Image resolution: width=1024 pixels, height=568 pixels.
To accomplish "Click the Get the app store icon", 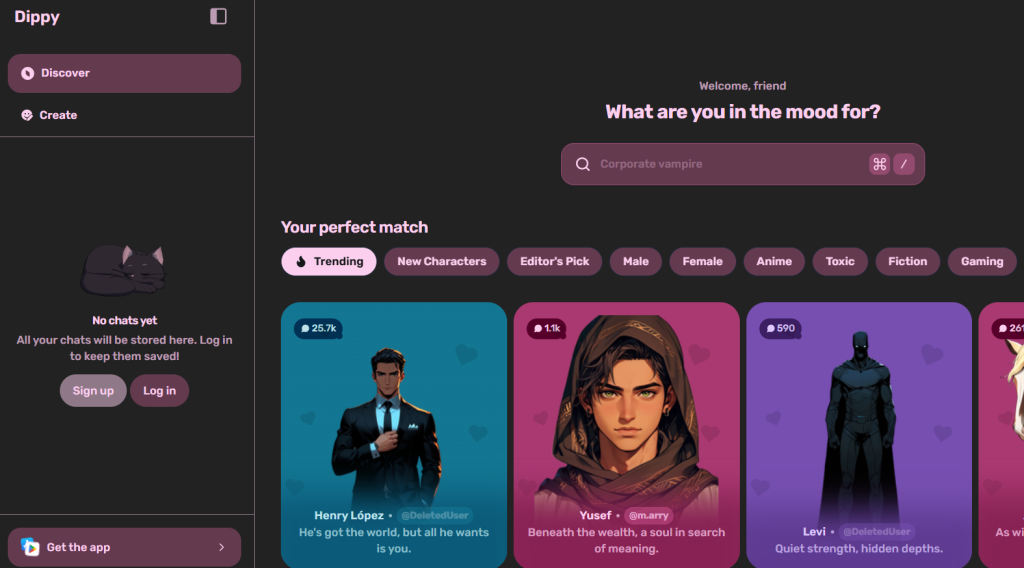I will pos(30,547).
